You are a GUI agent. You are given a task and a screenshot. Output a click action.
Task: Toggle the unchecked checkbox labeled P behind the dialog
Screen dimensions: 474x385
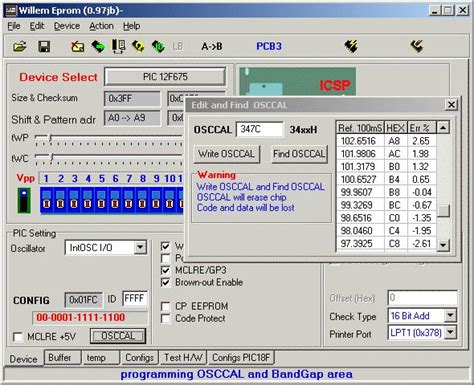(165, 258)
